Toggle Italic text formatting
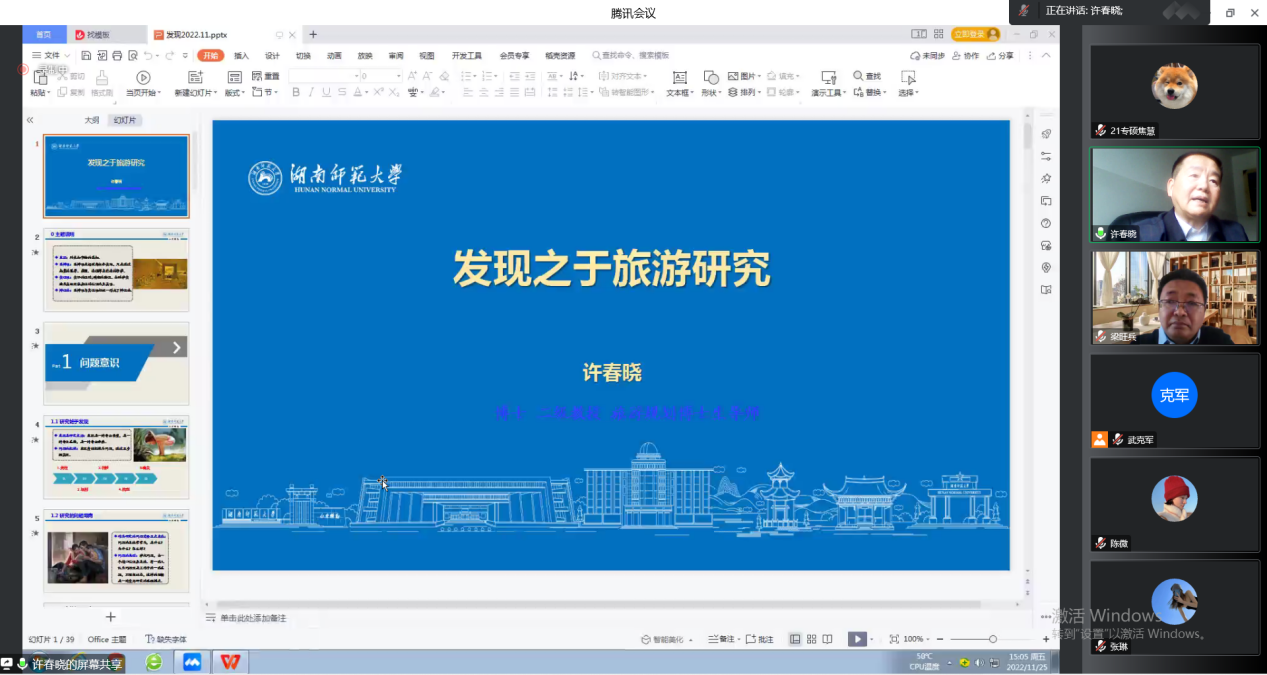The height and width of the screenshot is (675, 1267). tap(311, 93)
